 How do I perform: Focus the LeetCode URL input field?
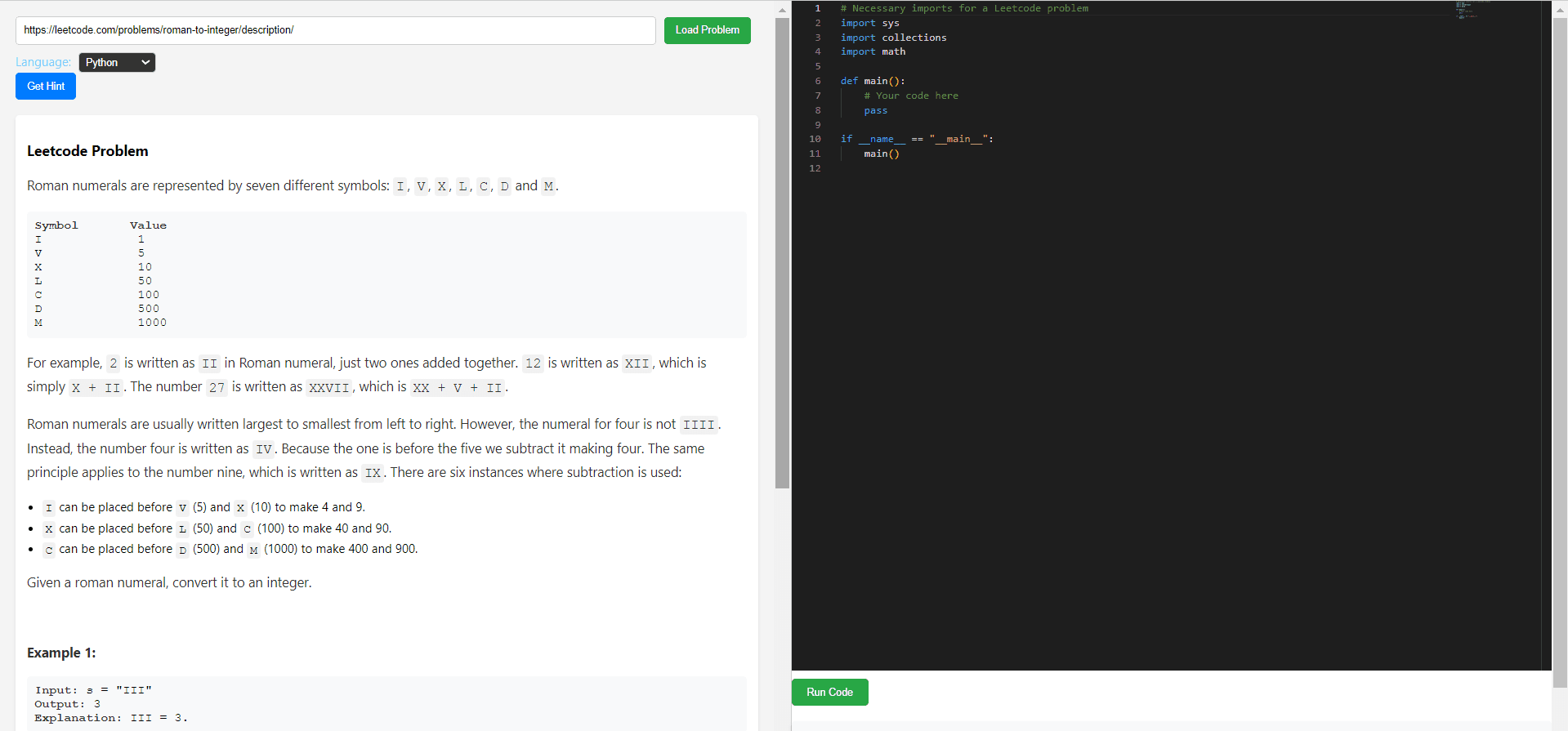click(335, 30)
